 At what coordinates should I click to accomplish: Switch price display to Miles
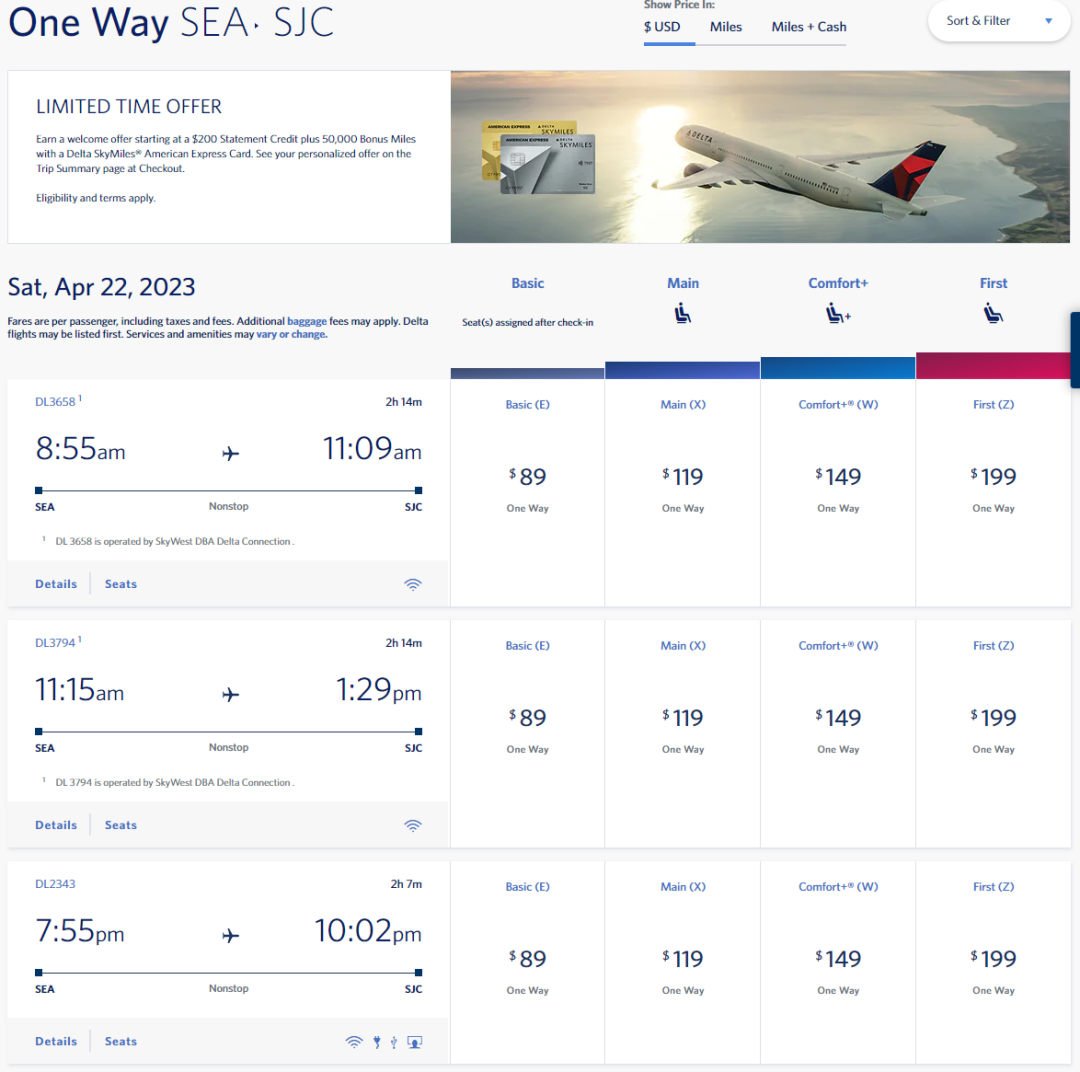[725, 27]
